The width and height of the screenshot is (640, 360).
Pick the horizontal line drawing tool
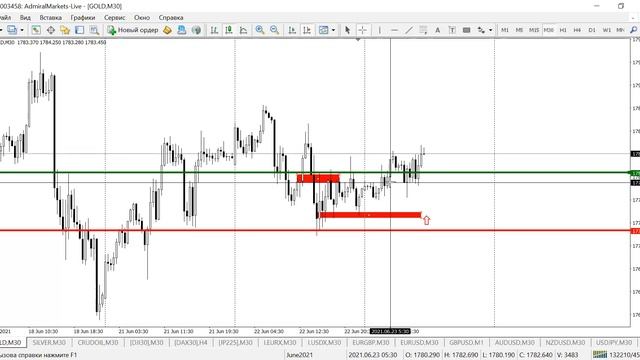pyautogui.click(x=394, y=30)
